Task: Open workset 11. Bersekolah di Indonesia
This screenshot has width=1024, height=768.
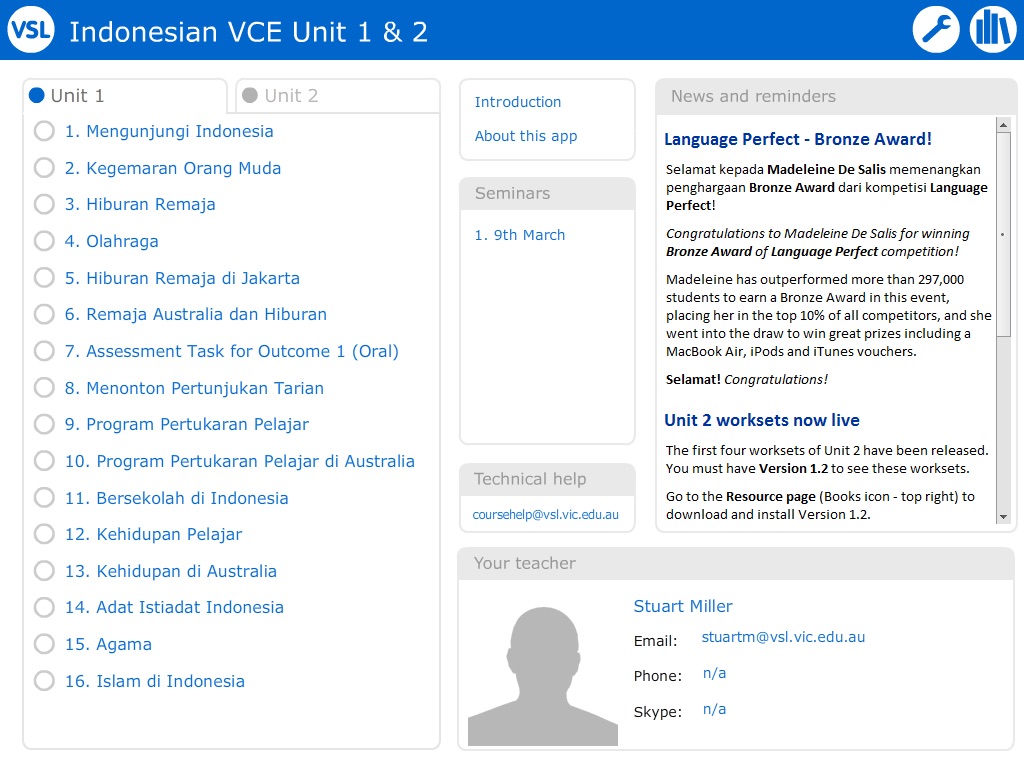Action: 176,498
